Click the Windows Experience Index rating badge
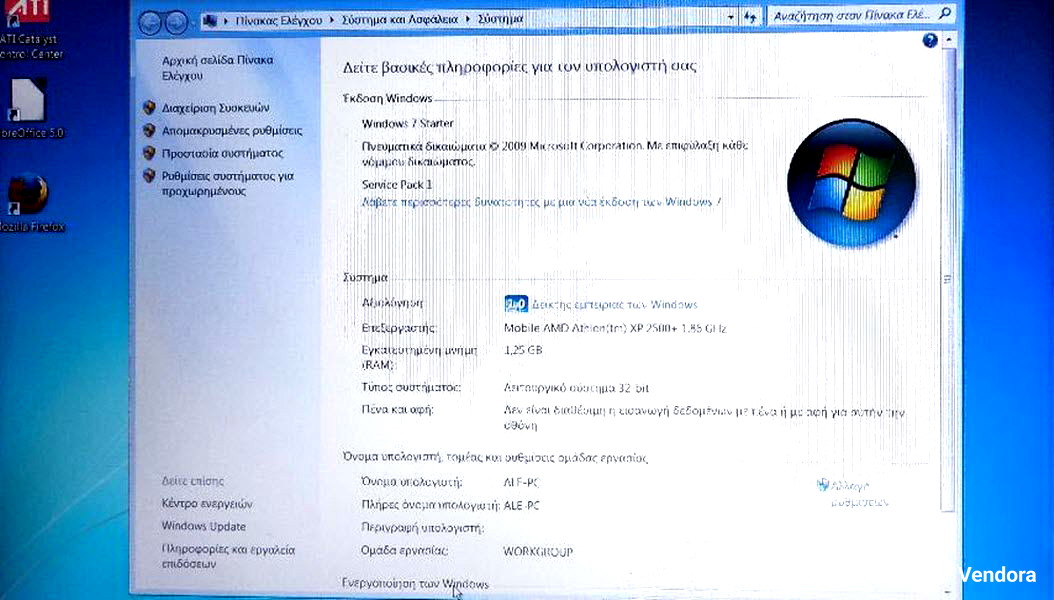The height and width of the screenshot is (600, 1054). coord(515,304)
